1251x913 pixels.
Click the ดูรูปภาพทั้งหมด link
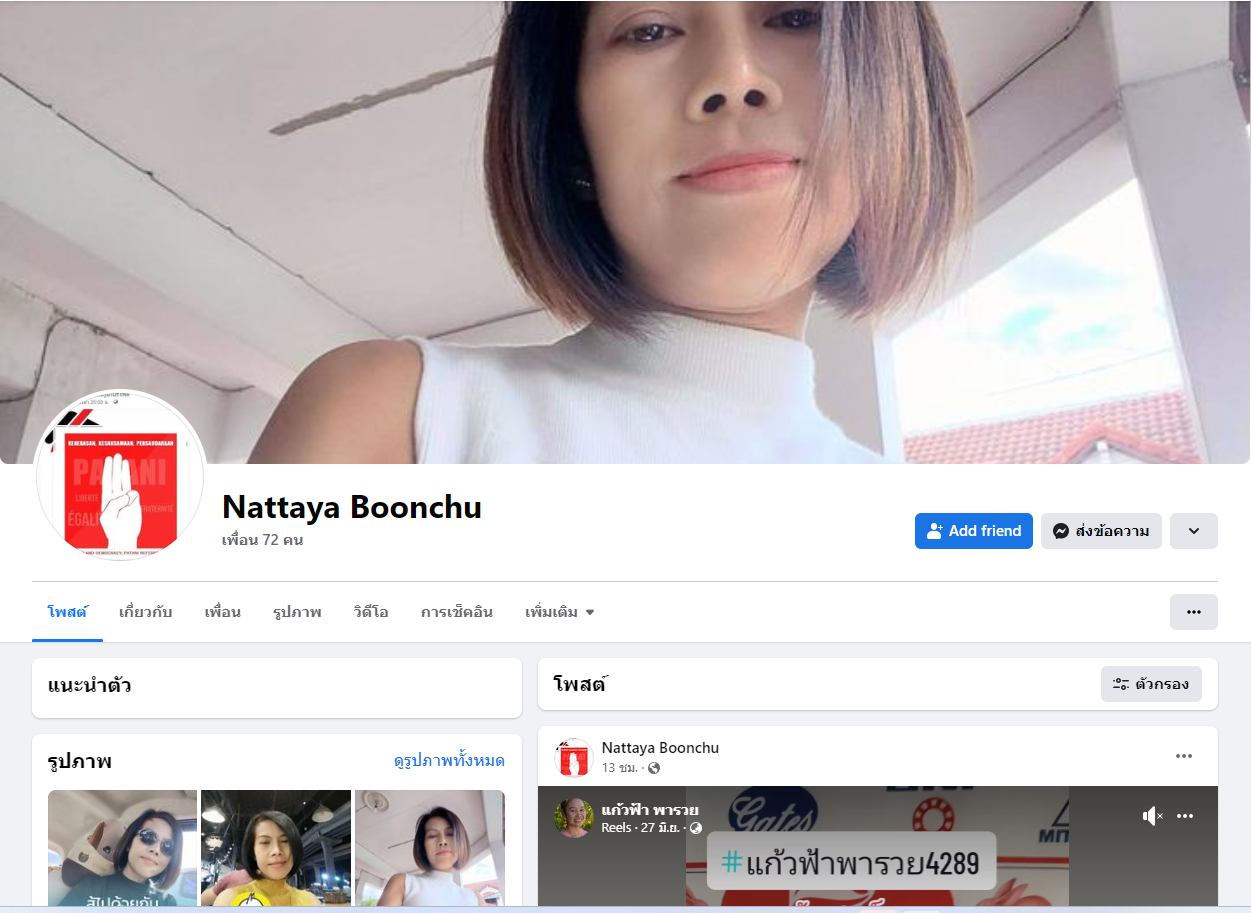coord(449,761)
